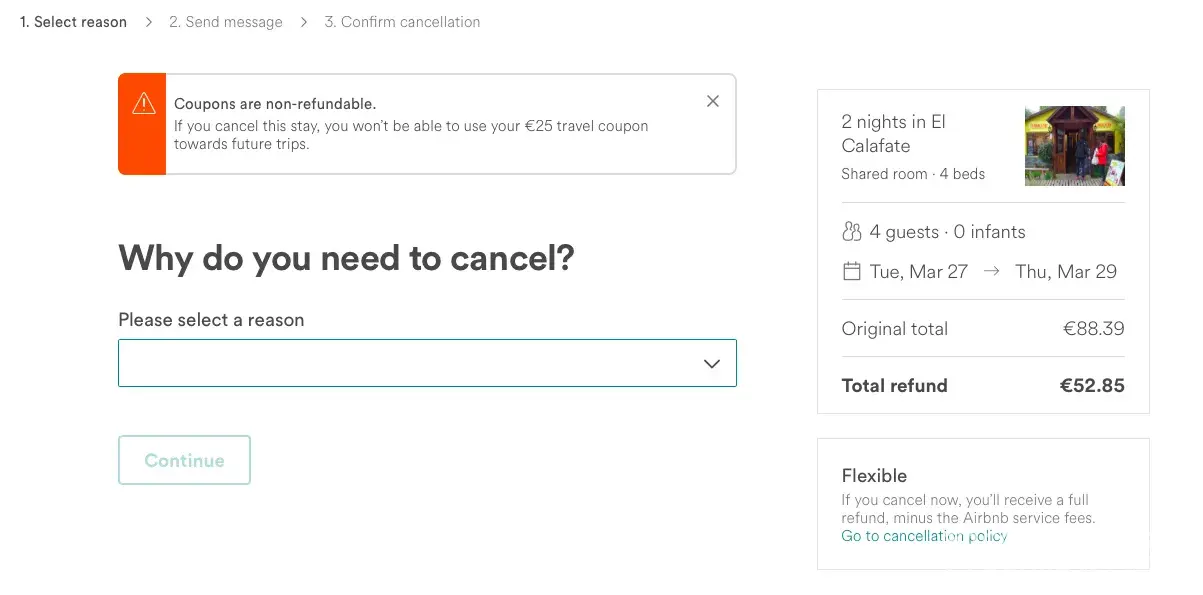Click the chevron before the Confirm cancellation step

coord(304,22)
